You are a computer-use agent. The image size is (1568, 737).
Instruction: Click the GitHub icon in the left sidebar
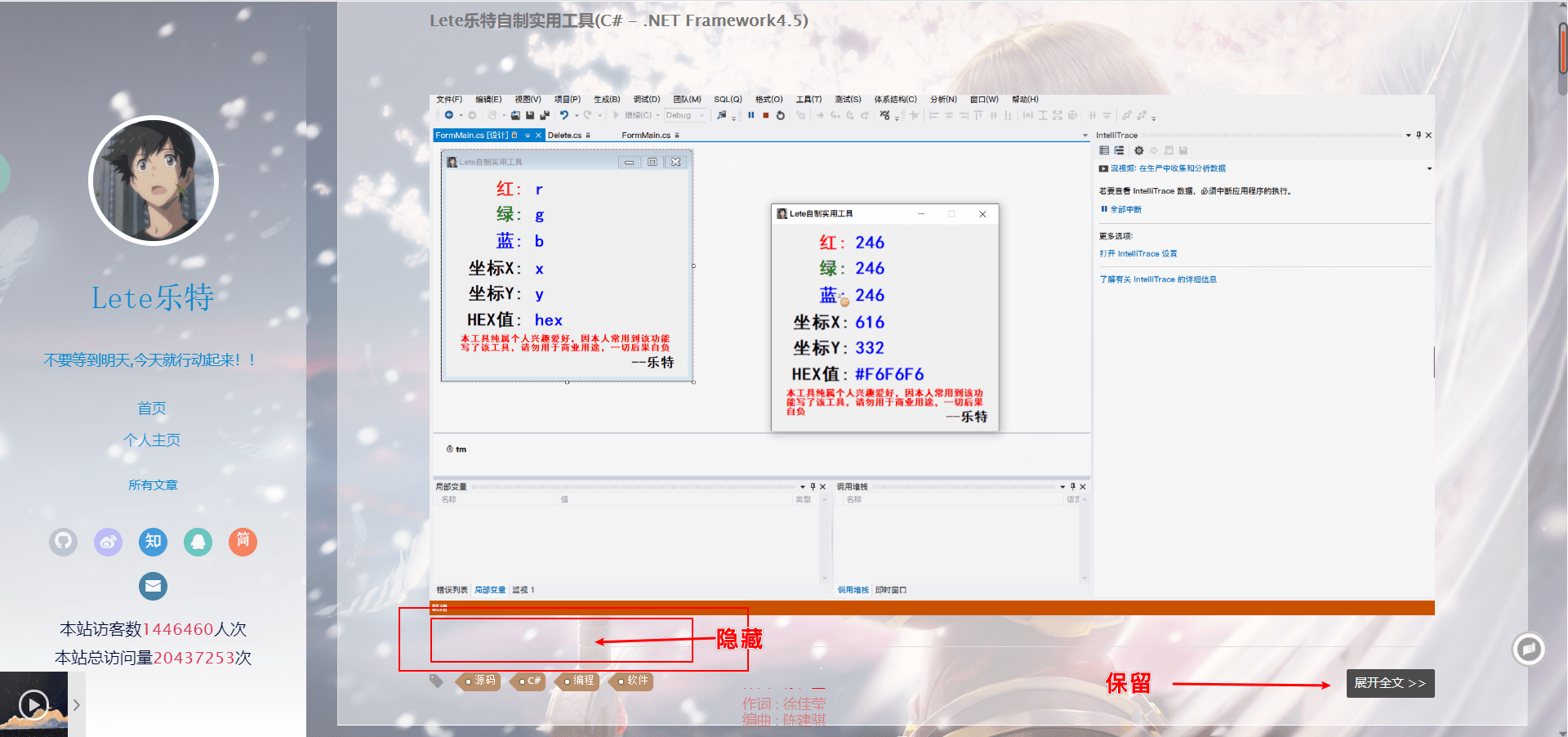63,542
